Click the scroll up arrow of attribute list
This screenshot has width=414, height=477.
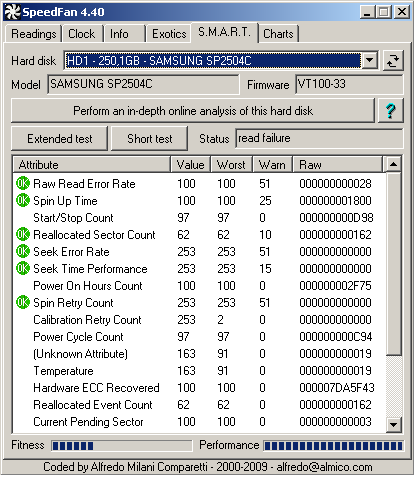pyautogui.click(x=394, y=164)
